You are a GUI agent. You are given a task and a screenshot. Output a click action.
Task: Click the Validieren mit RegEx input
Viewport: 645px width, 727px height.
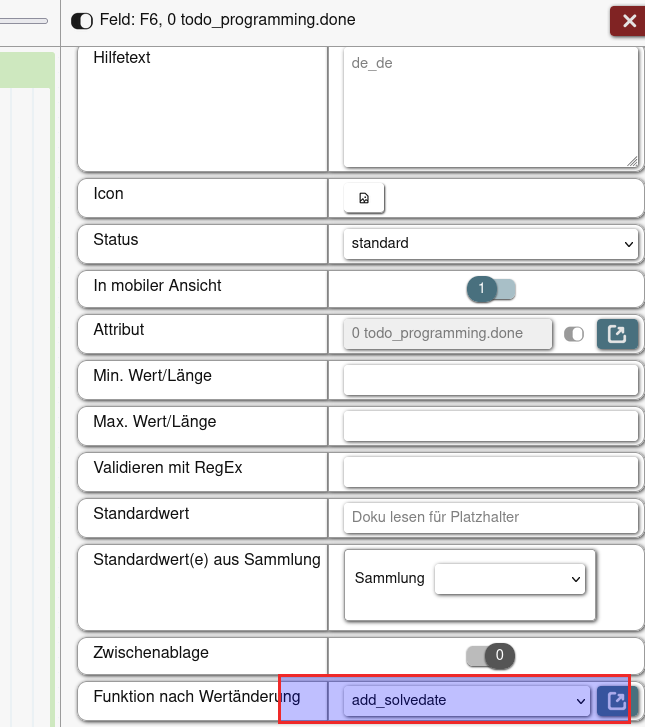pyautogui.click(x=490, y=471)
